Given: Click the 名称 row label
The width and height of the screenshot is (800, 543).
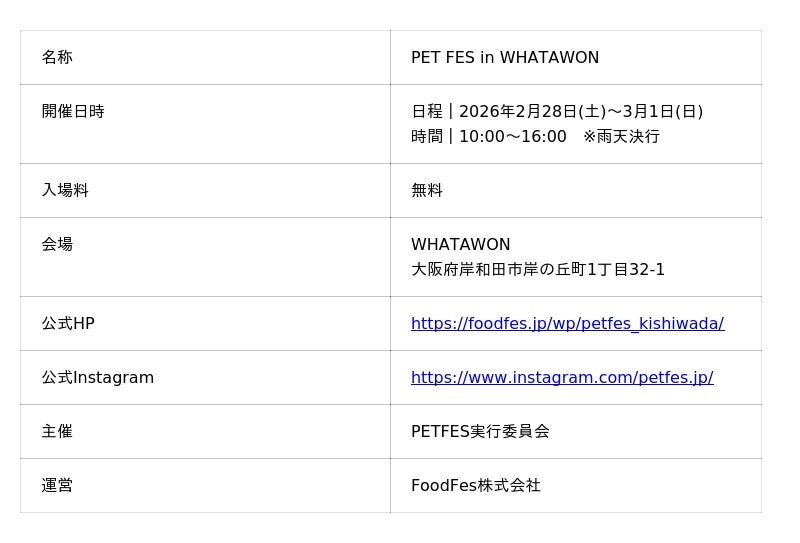Looking at the screenshot, I should click(x=57, y=58).
